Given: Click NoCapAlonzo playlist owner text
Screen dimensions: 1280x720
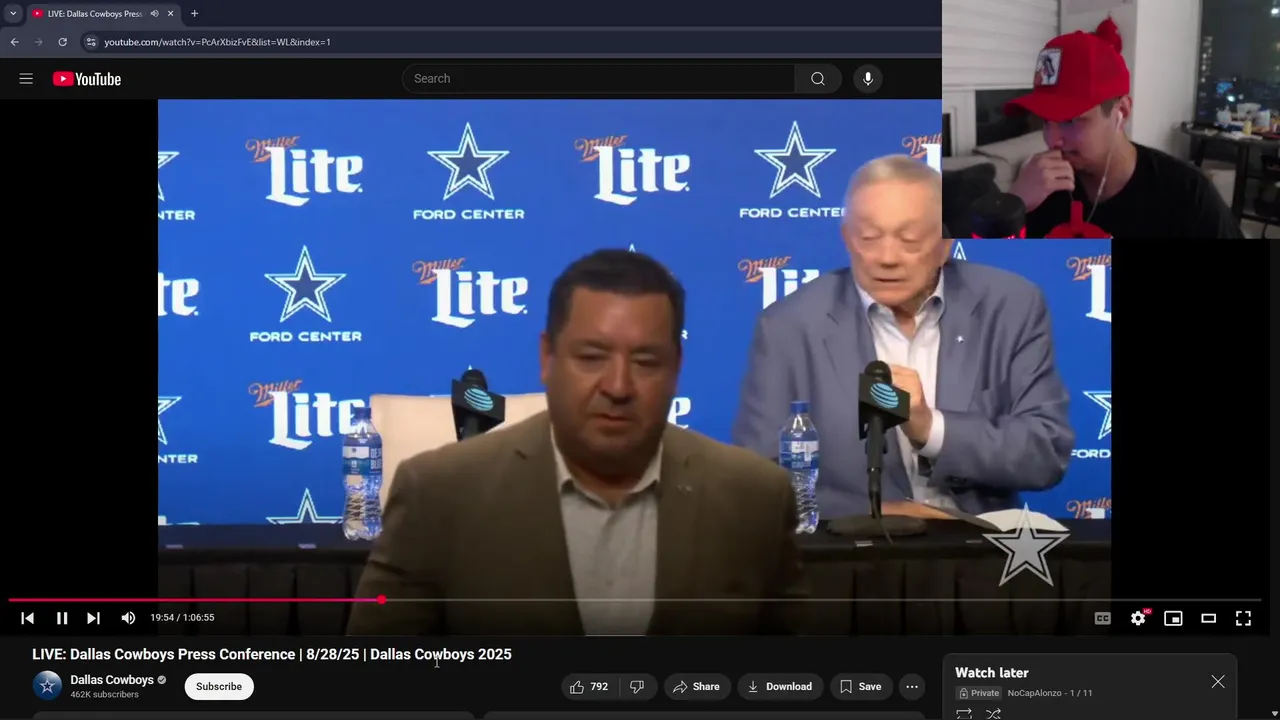Looking at the screenshot, I should (1034, 693).
